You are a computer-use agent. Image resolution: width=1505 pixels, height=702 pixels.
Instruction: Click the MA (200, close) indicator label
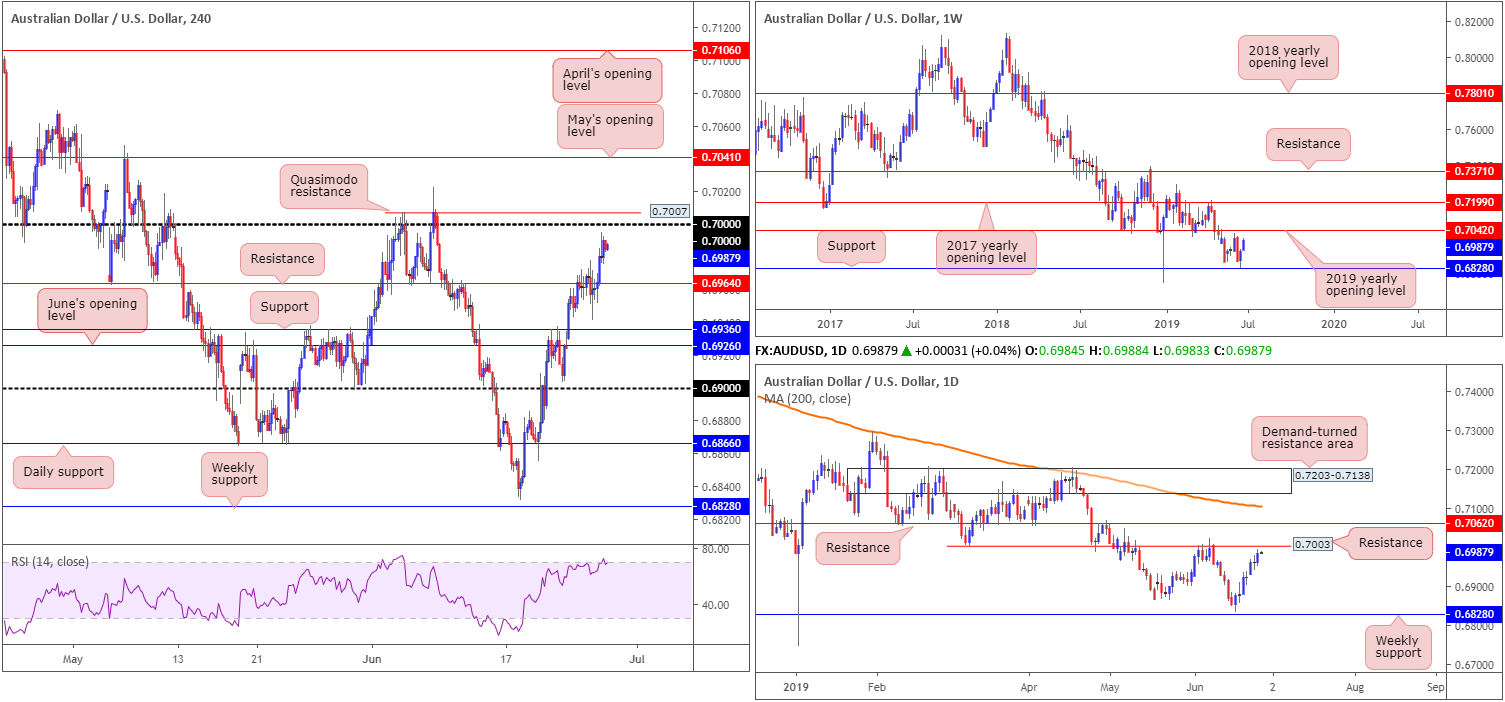tap(808, 398)
